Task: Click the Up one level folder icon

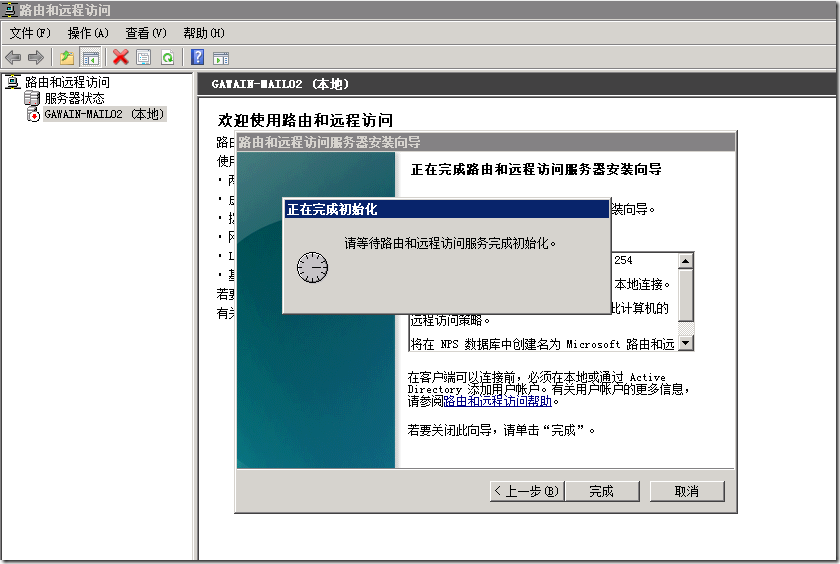Action: (67, 57)
